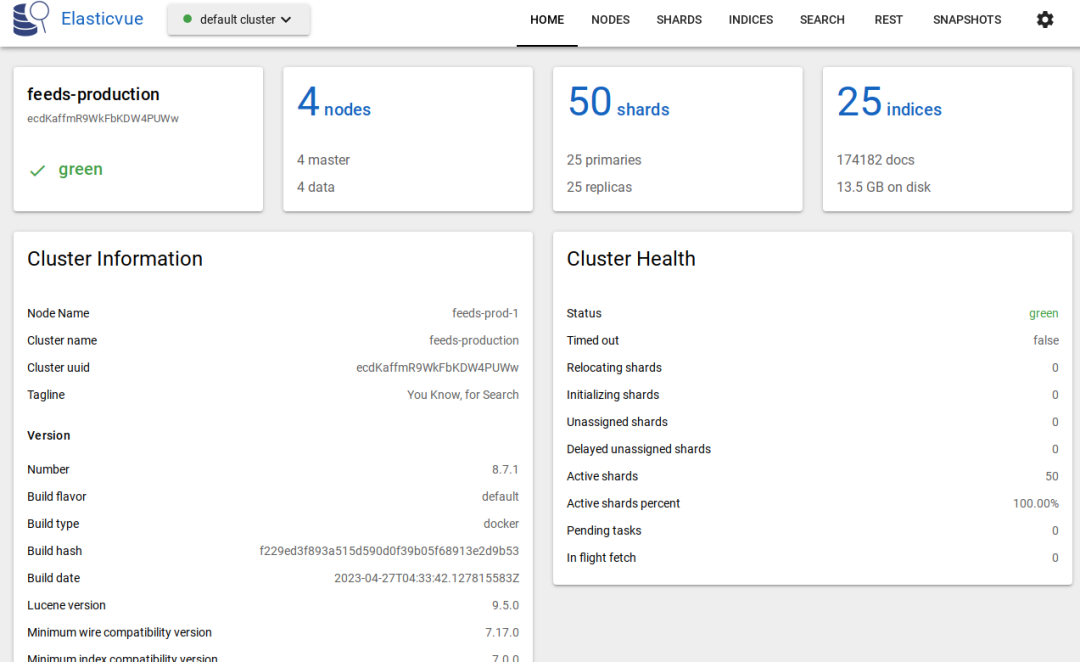Open the 25 indices link
This screenshot has width=1080, height=662.
889,102
